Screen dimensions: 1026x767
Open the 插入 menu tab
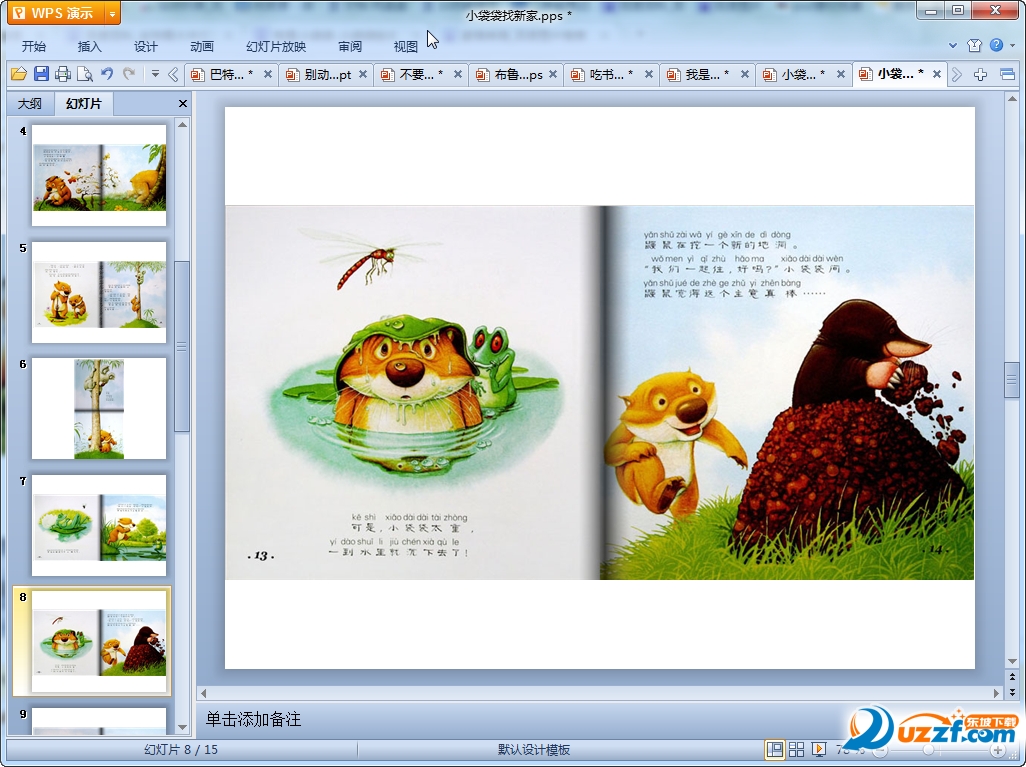(x=90, y=46)
